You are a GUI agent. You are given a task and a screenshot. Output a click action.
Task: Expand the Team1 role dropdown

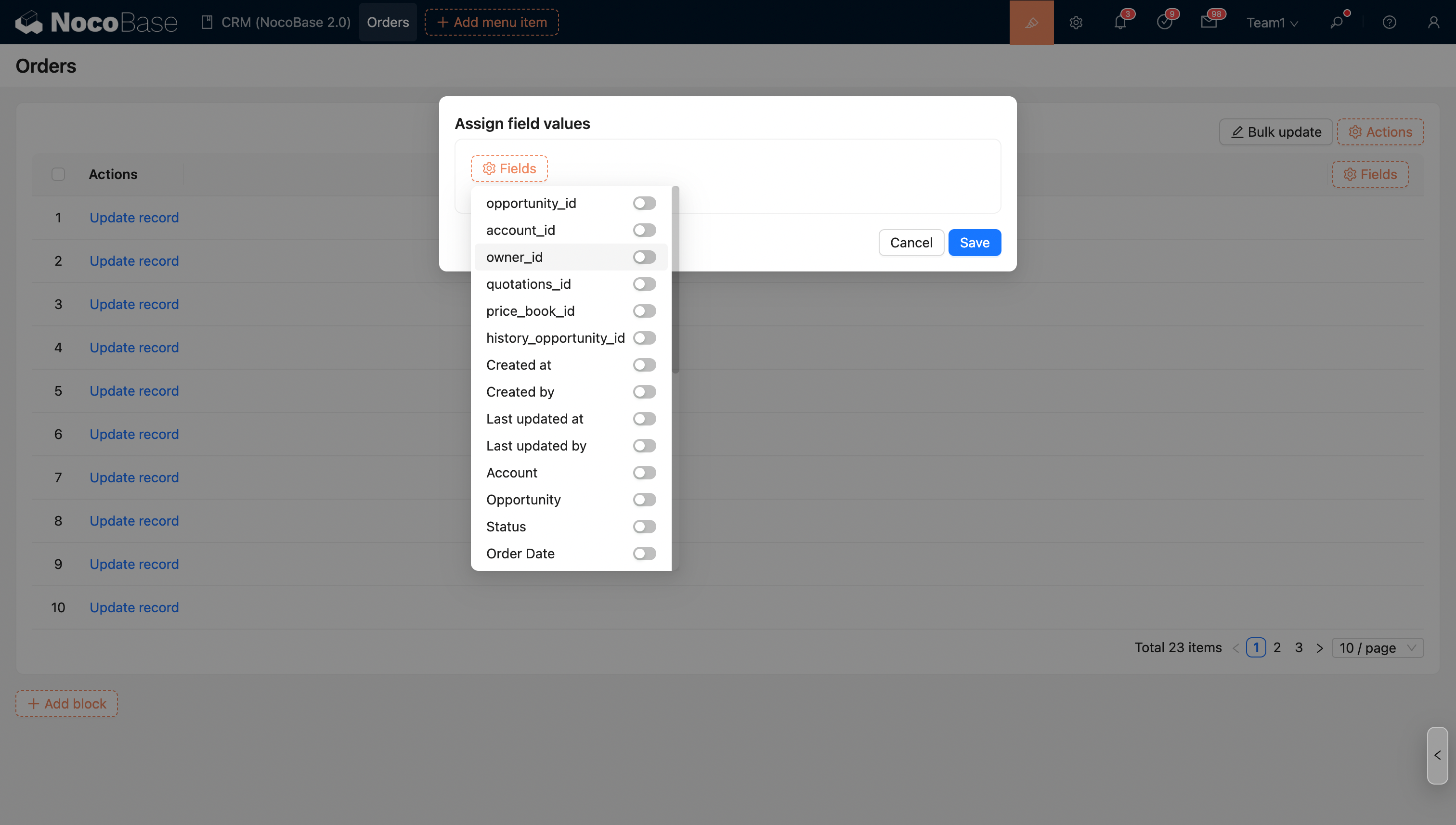click(1272, 22)
